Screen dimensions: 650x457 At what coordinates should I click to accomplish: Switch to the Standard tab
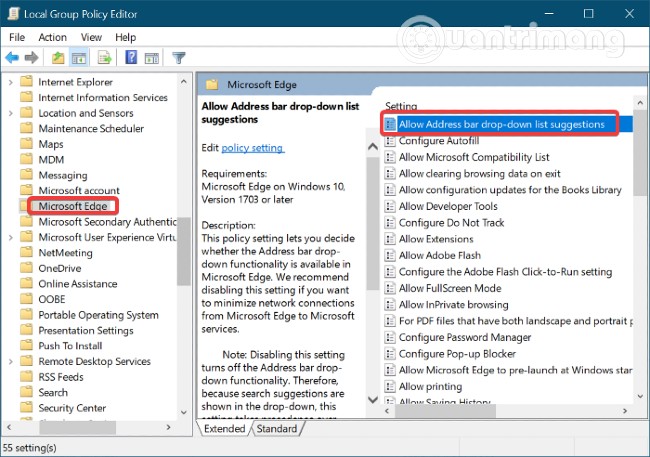tap(277, 428)
